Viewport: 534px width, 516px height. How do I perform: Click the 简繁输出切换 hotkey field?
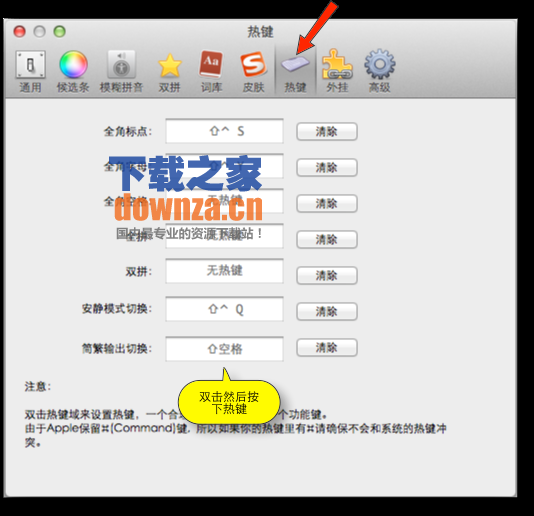pyautogui.click(x=224, y=349)
